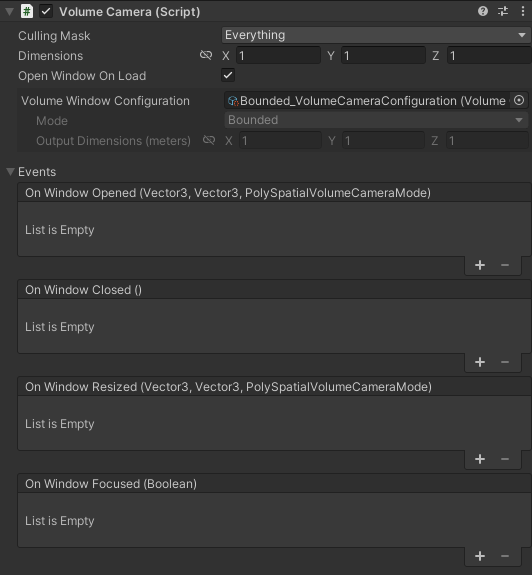
Task: Toggle Output Dimensions constraint link icon
Action: 209,140
